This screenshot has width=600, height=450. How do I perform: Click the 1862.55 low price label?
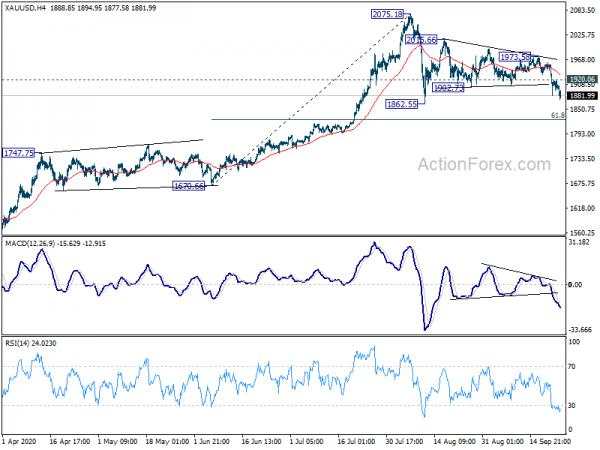coord(402,104)
